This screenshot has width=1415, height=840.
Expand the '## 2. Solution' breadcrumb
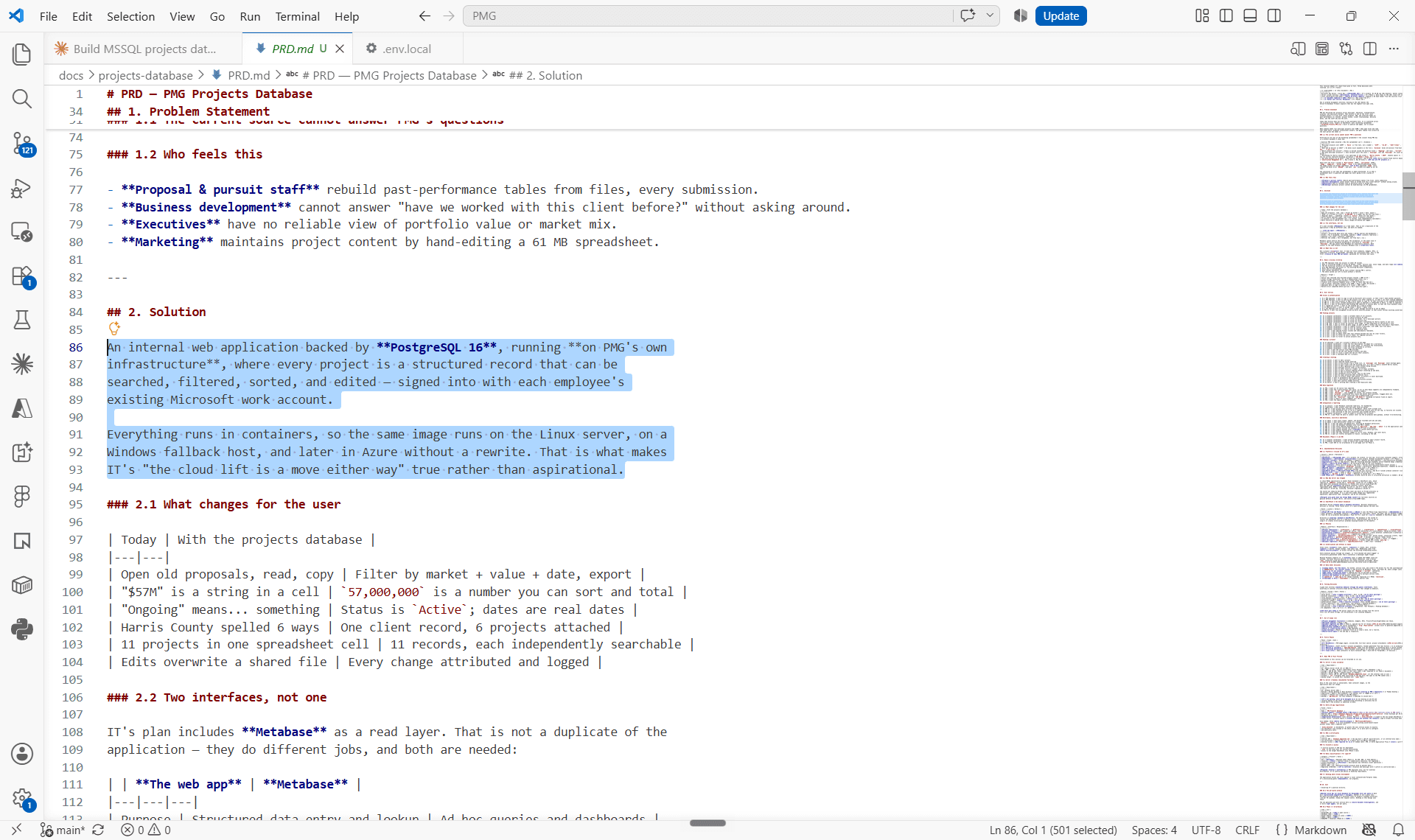(545, 75)
